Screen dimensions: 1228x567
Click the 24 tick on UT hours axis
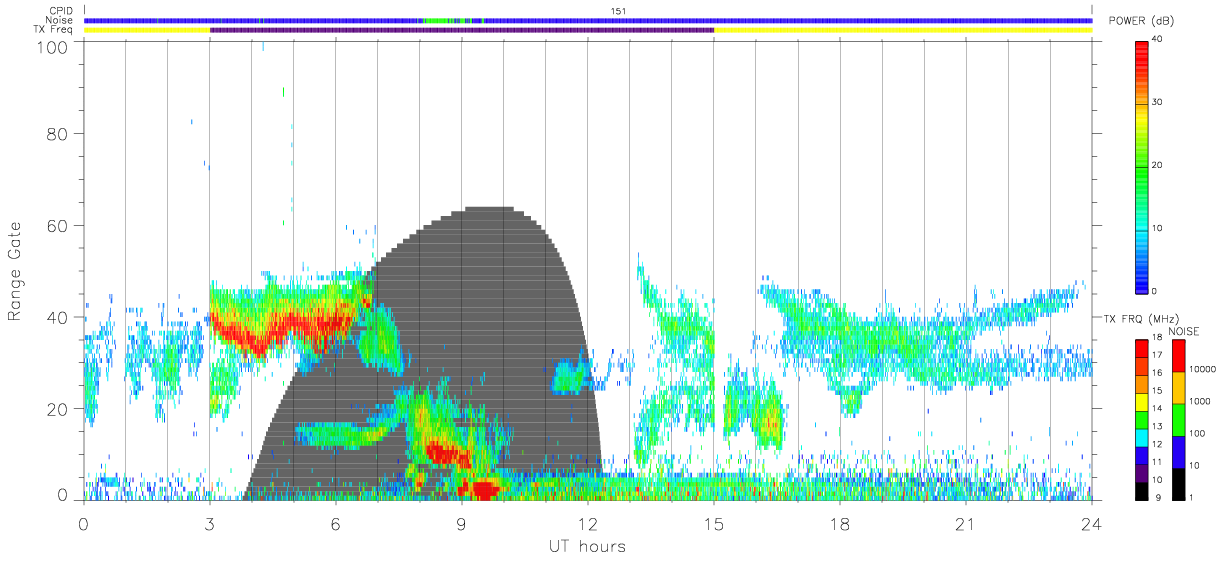click(1092, 524)
